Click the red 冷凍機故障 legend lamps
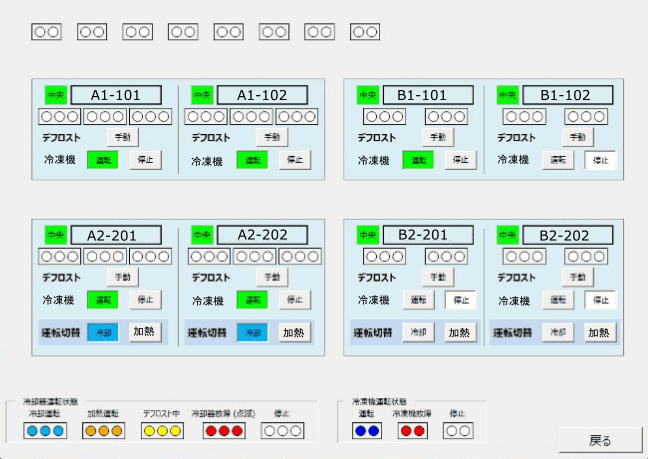This screenshot has height=459, width=648. (411, 431)
